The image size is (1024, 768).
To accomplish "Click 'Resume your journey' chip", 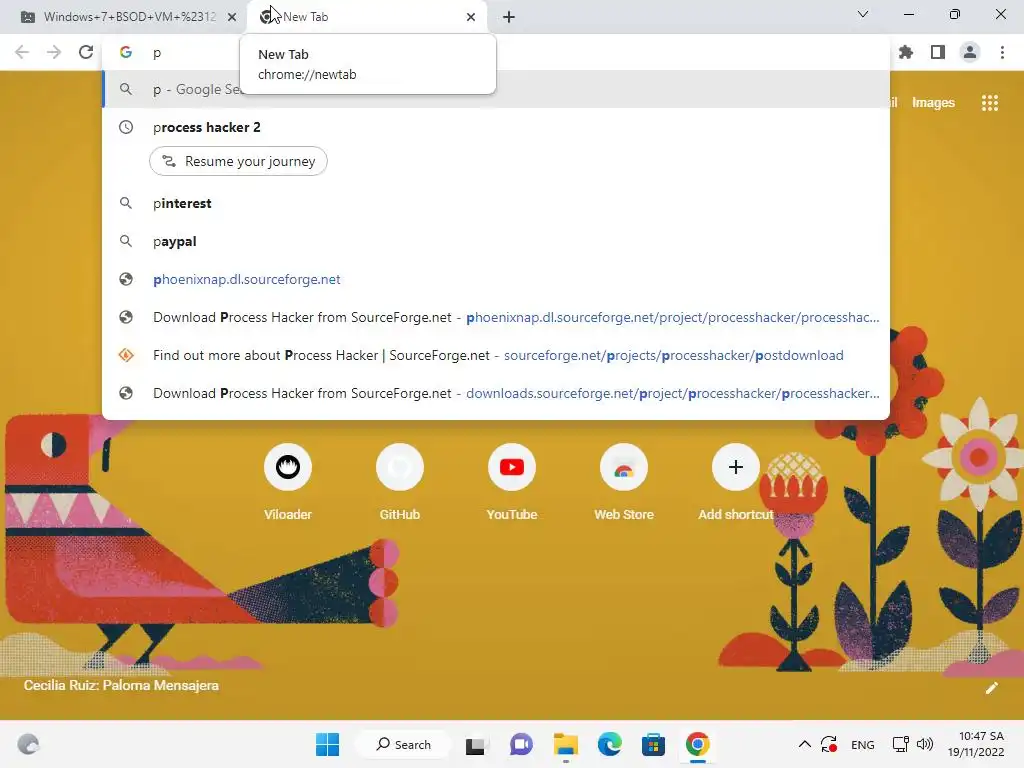I will coord(238,161).
